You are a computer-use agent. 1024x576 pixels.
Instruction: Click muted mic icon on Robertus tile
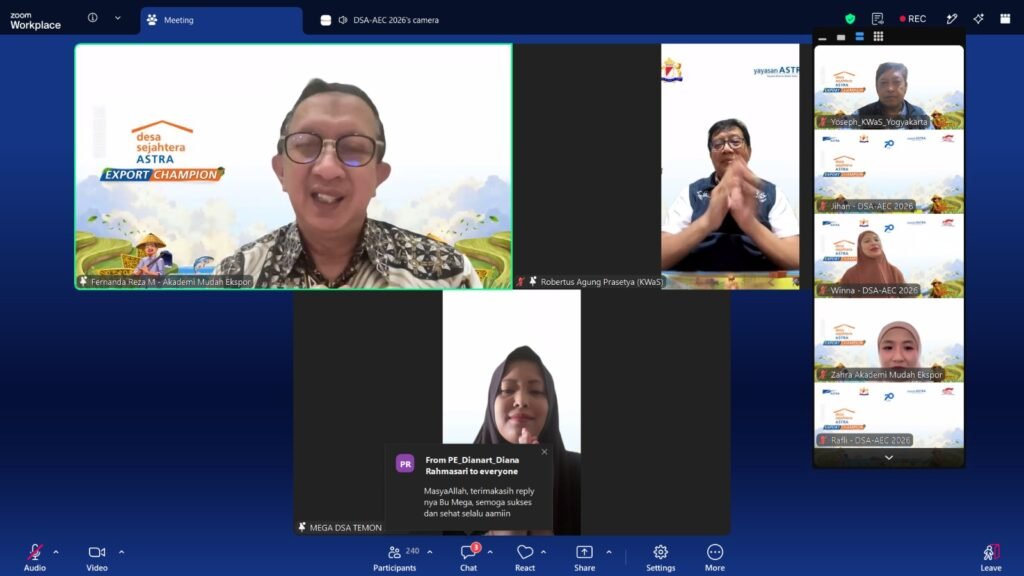coord(520,281)
